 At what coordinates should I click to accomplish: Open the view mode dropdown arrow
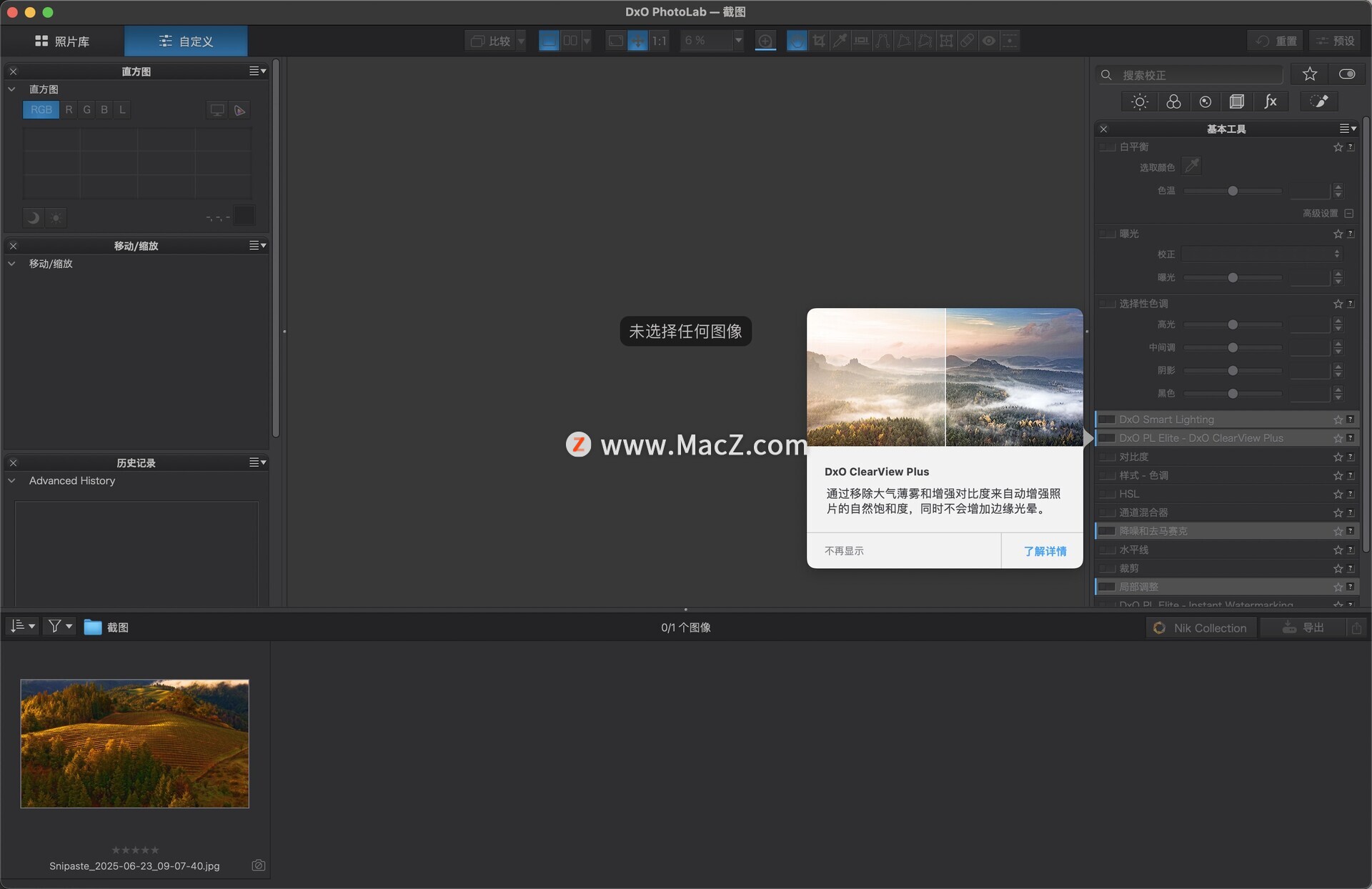click(x=587, y=41)
